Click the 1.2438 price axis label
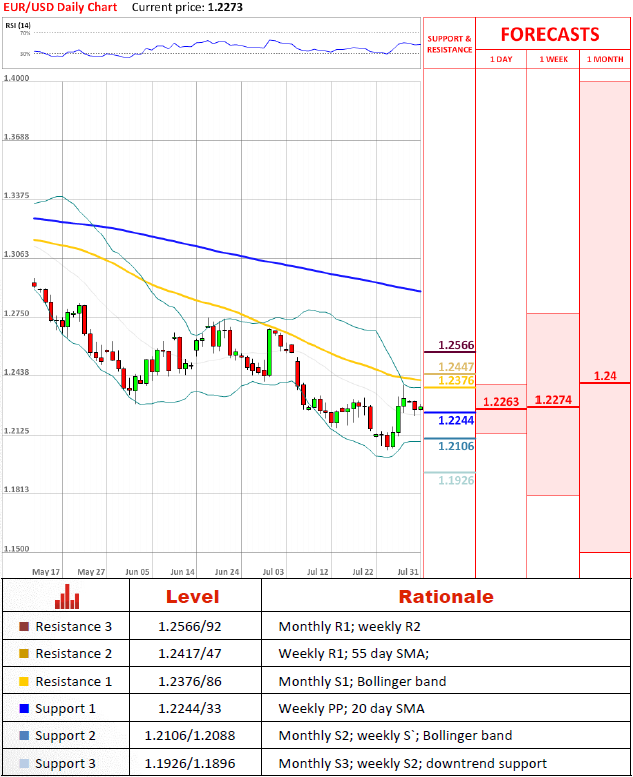This screenshot has width=633, height=777. tap(16, 372)
